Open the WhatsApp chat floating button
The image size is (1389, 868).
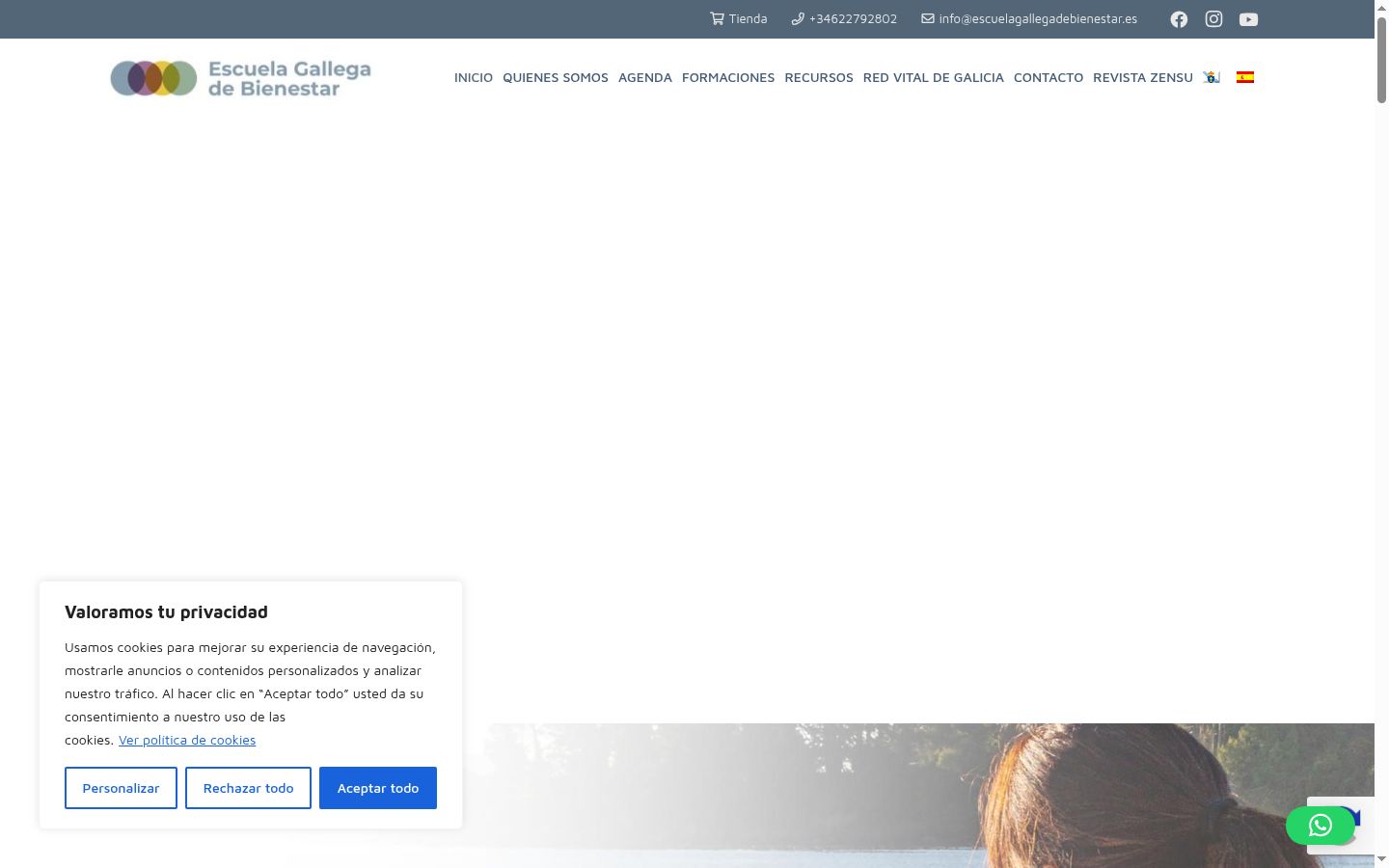(1321, 826)
